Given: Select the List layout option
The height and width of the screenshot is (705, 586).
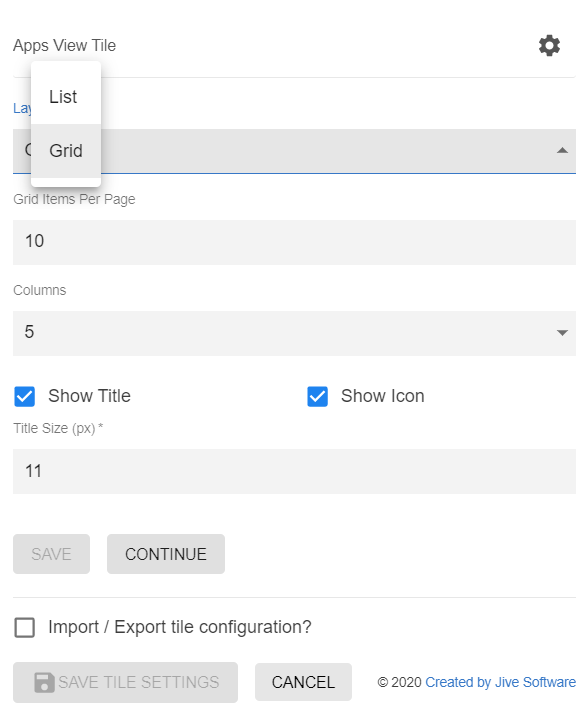Looking at the screenshot, I should click(x=66, y=97).
